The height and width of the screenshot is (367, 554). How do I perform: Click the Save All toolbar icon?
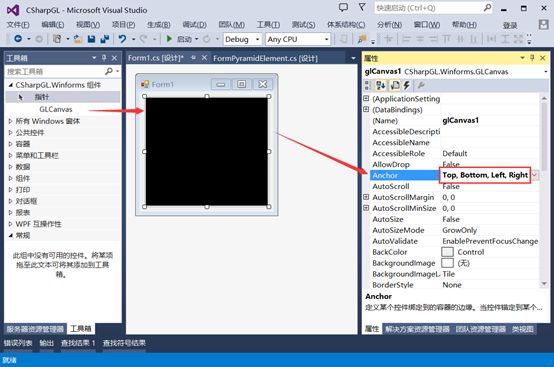(105, 39)
